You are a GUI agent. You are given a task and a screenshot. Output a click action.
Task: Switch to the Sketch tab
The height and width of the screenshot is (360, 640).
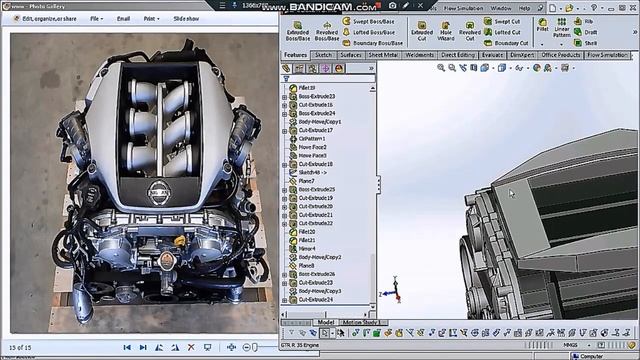[x=323, y=55]
